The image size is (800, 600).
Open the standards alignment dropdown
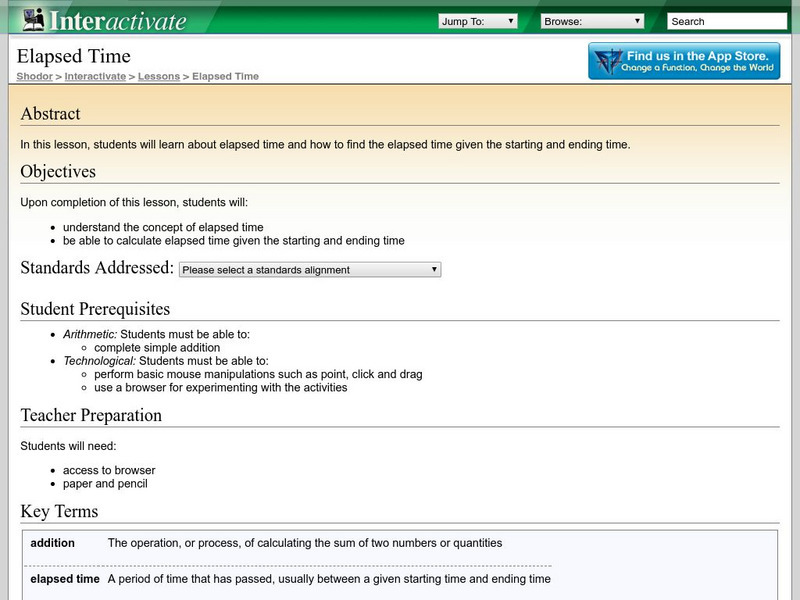pos(310,269)
